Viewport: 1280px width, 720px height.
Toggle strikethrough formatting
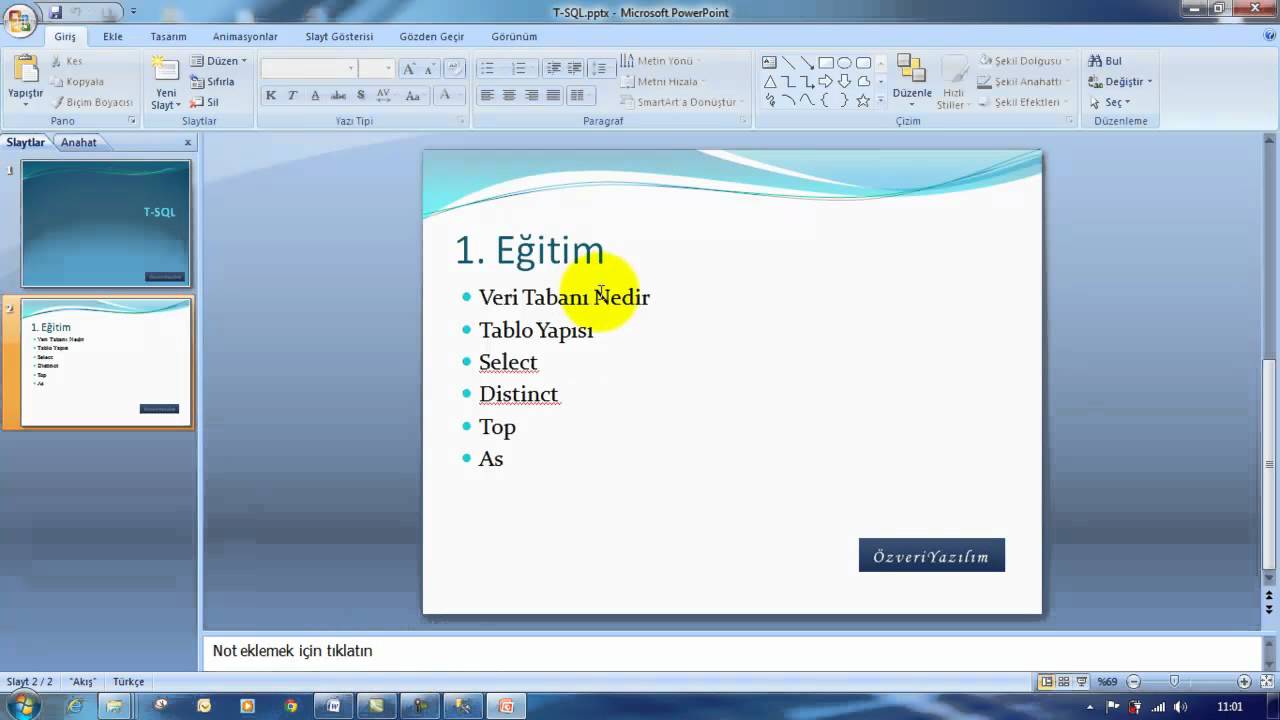click(x=338, y=96)
